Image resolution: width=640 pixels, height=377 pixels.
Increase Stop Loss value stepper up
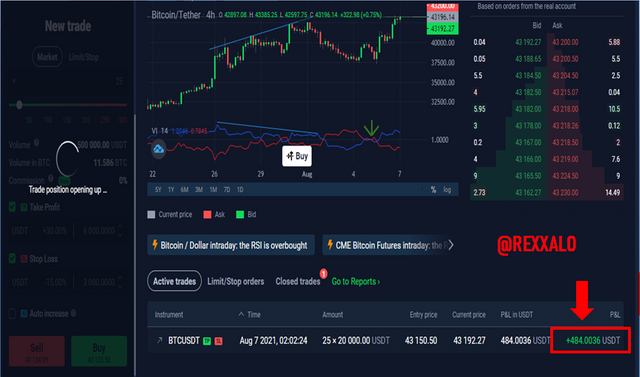click(120, 278)
